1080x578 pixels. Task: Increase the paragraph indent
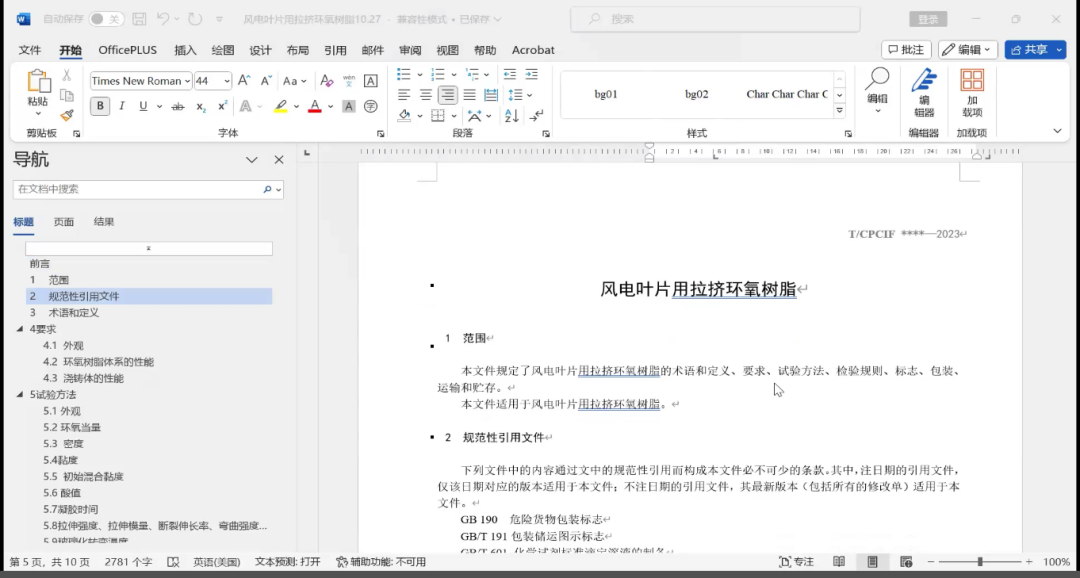pos(531,74)
